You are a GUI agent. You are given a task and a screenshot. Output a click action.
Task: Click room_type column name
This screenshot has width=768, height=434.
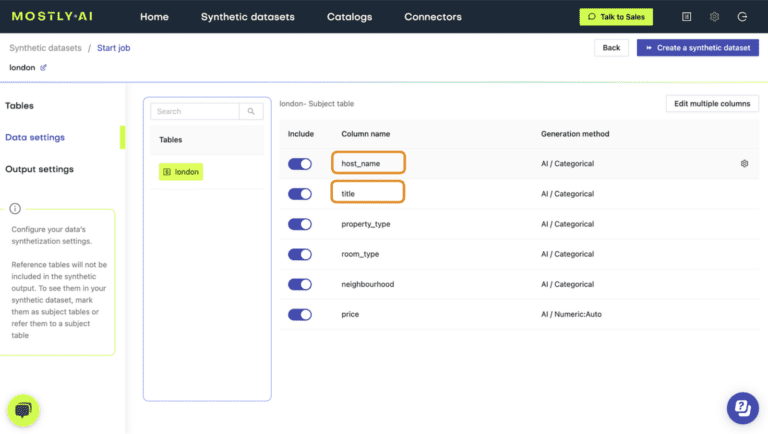coord(360,254)
